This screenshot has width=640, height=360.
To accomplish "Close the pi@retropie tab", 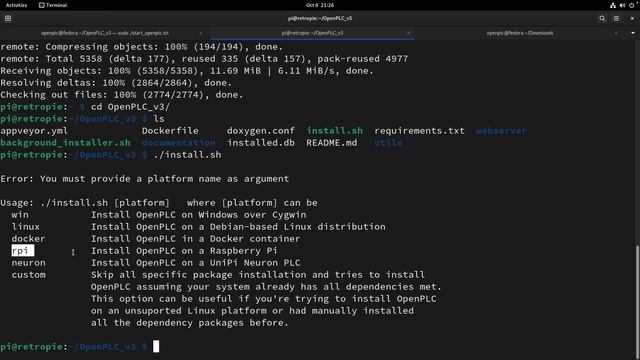I will point(408,33).
